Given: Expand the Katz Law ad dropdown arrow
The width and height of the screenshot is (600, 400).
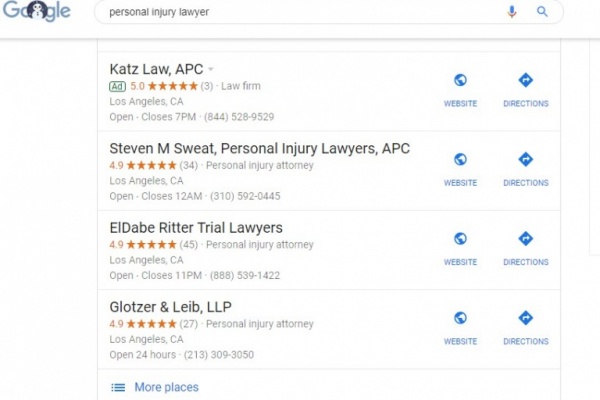Looking at the screenshot, I should [x=211, y=70].
